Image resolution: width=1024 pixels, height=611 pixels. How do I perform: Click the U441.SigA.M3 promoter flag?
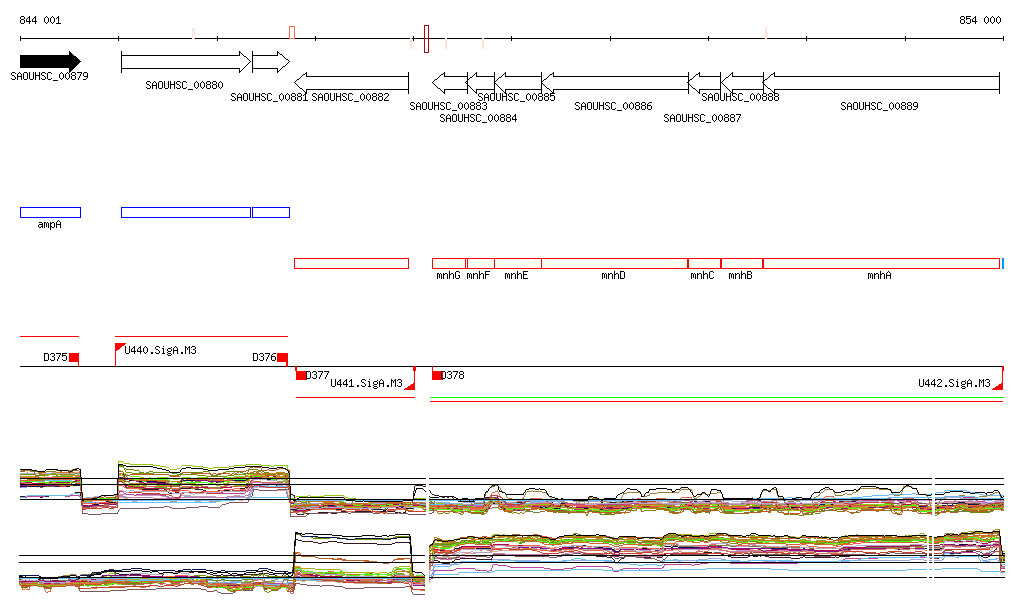pos(411,384)
